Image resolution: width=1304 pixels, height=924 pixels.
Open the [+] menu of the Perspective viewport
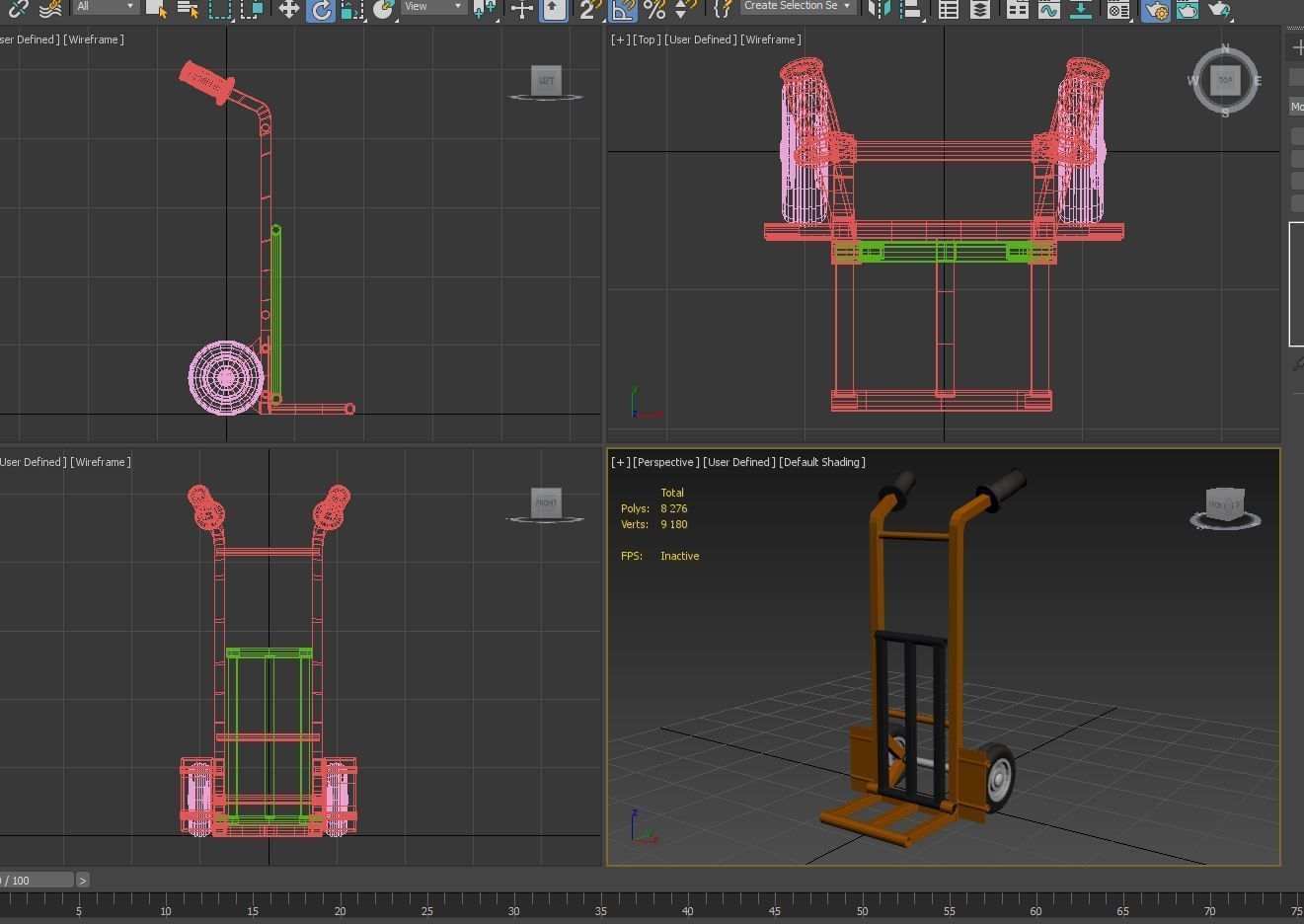[620, 462]
